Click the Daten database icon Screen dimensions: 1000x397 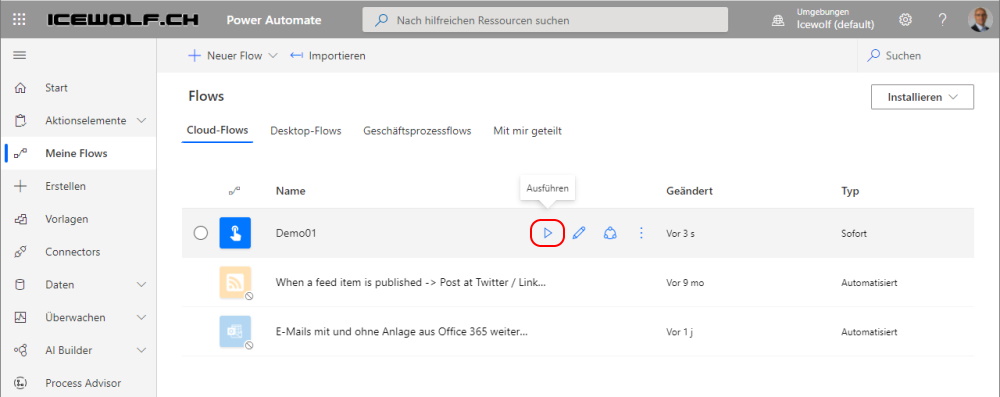20,285
